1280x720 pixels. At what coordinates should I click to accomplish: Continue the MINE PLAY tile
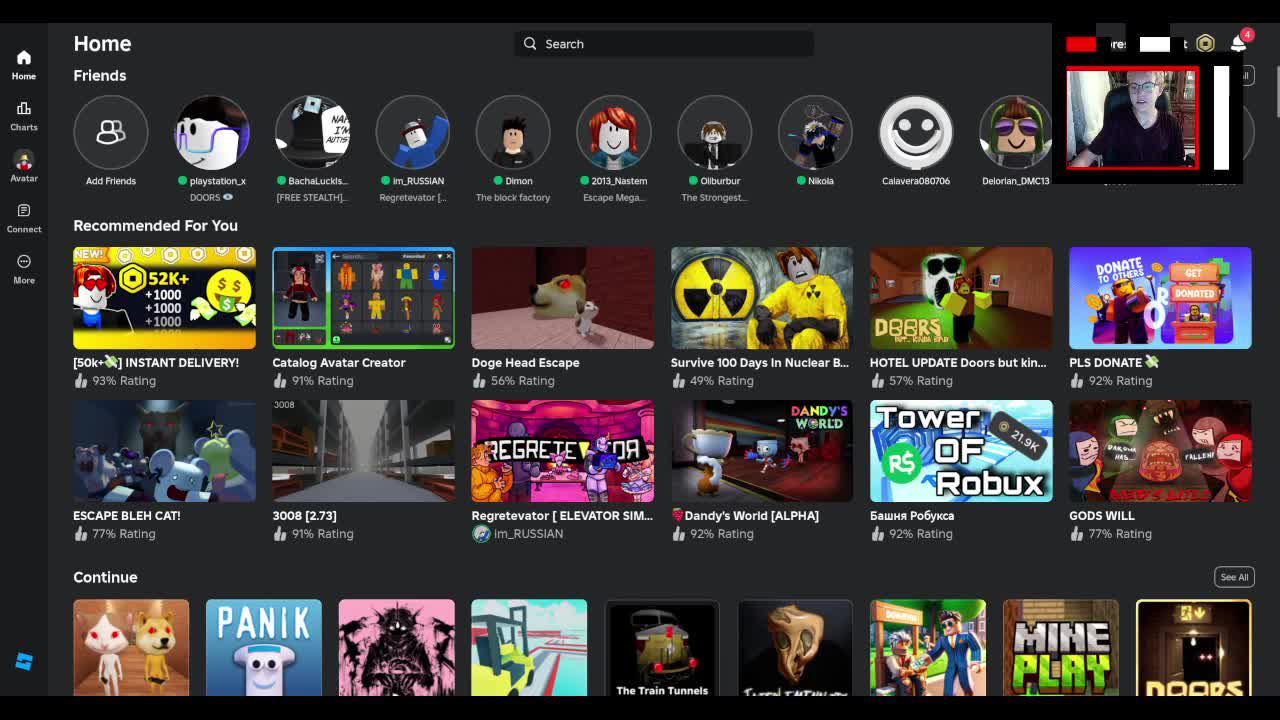point(1061,648)
